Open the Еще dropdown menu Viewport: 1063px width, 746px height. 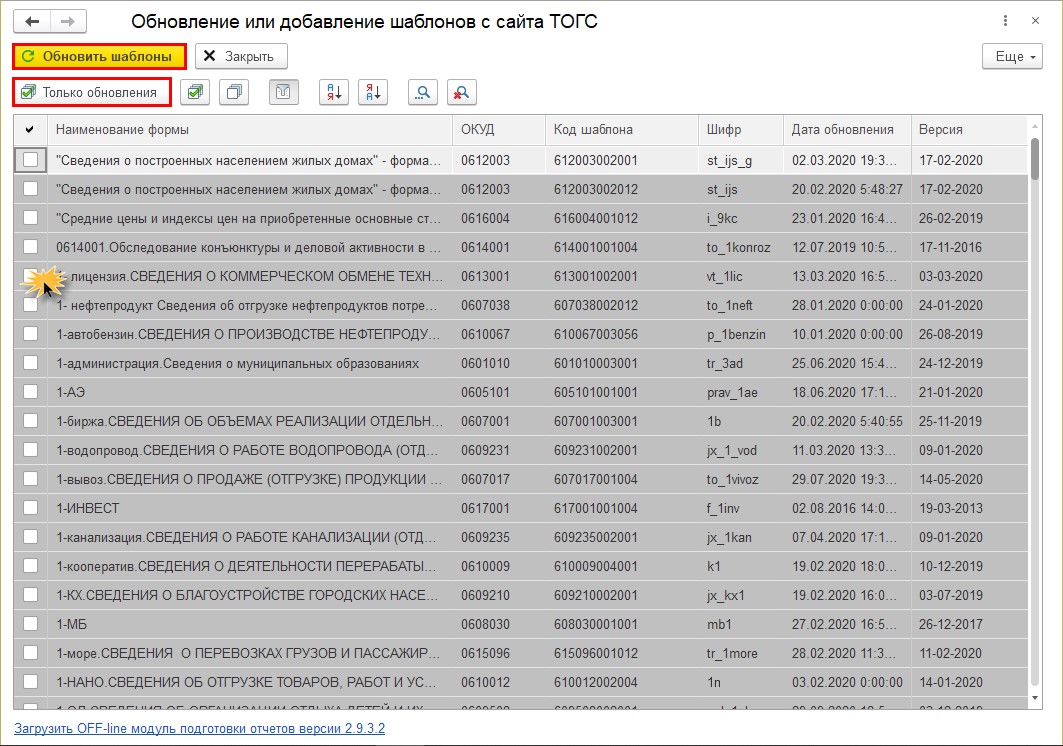click(1012, 56)
